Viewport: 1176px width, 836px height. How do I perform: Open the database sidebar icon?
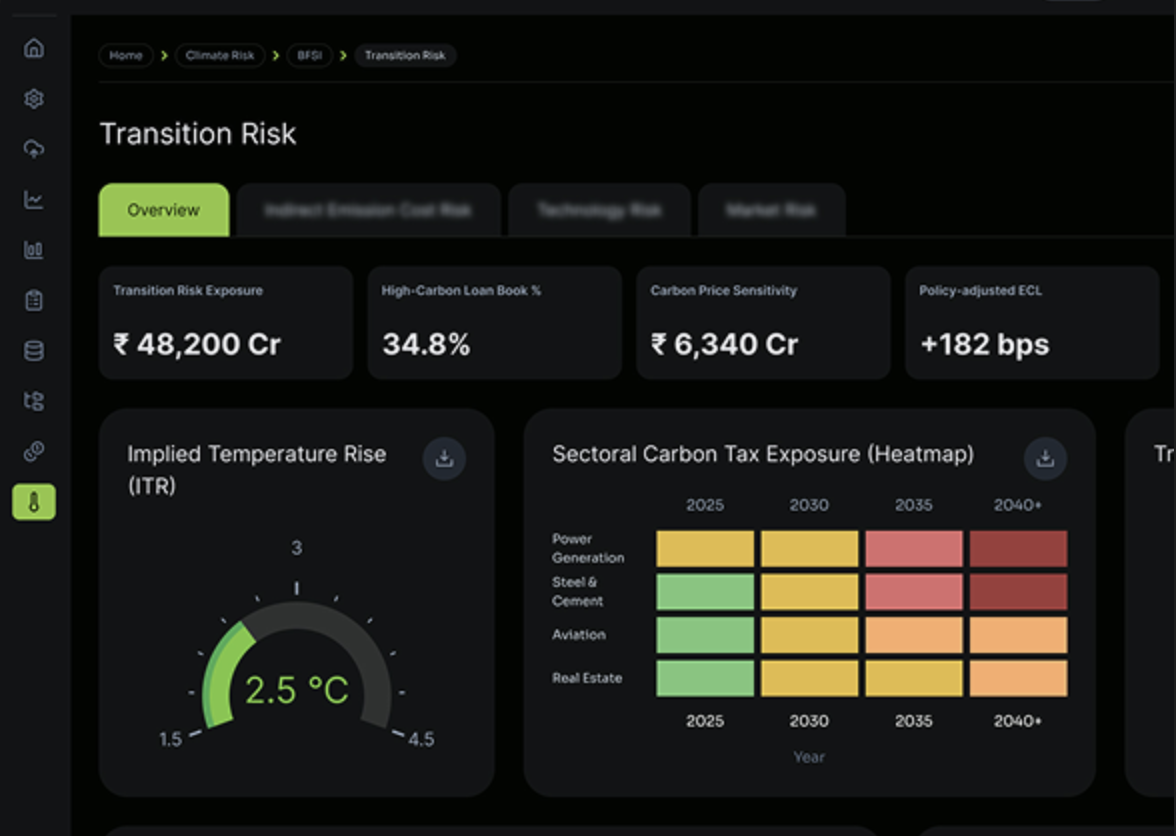coord(34,350)
